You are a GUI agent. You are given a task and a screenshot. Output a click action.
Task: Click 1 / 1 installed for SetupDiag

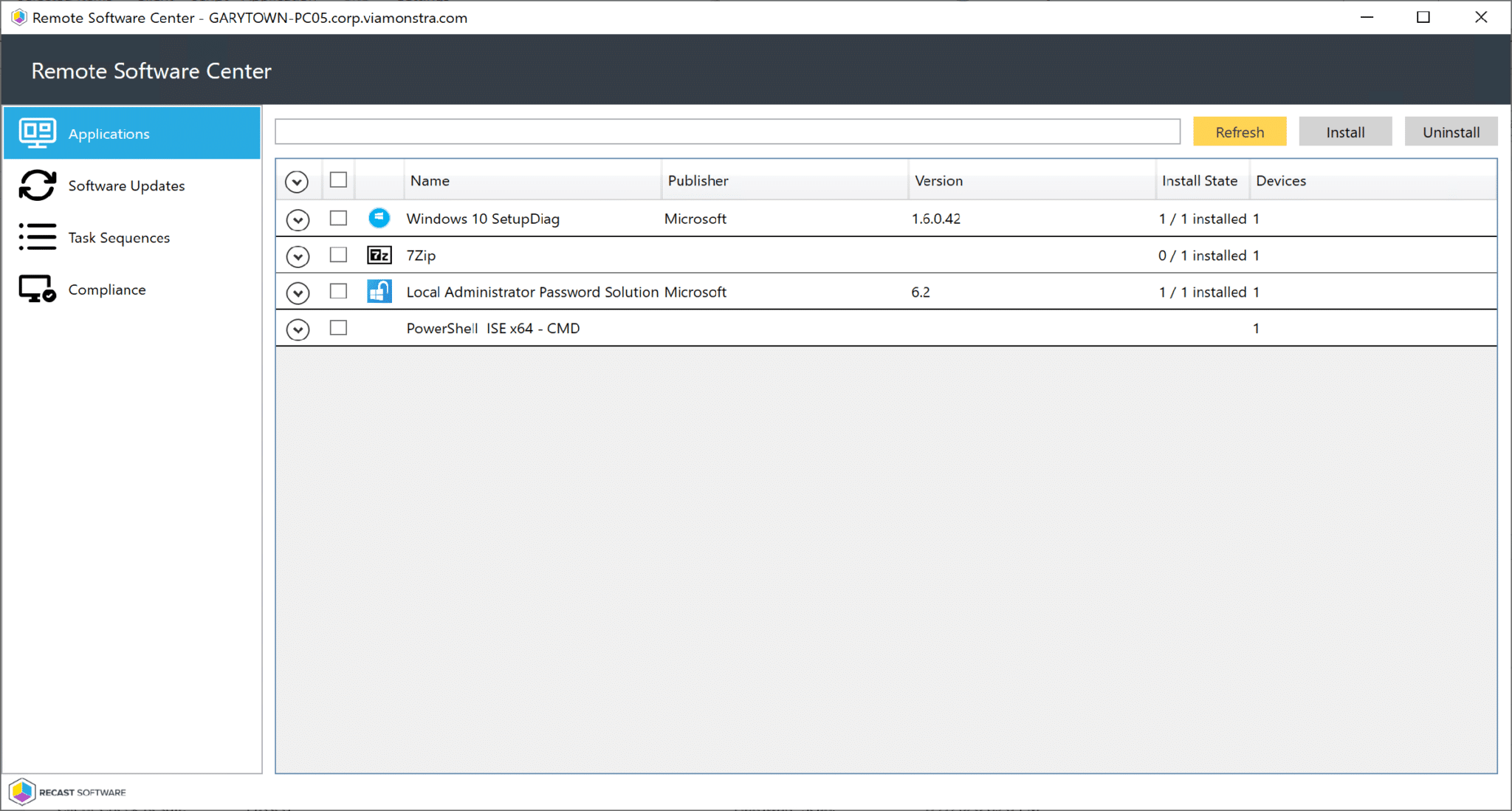(x=1203, y=219)
